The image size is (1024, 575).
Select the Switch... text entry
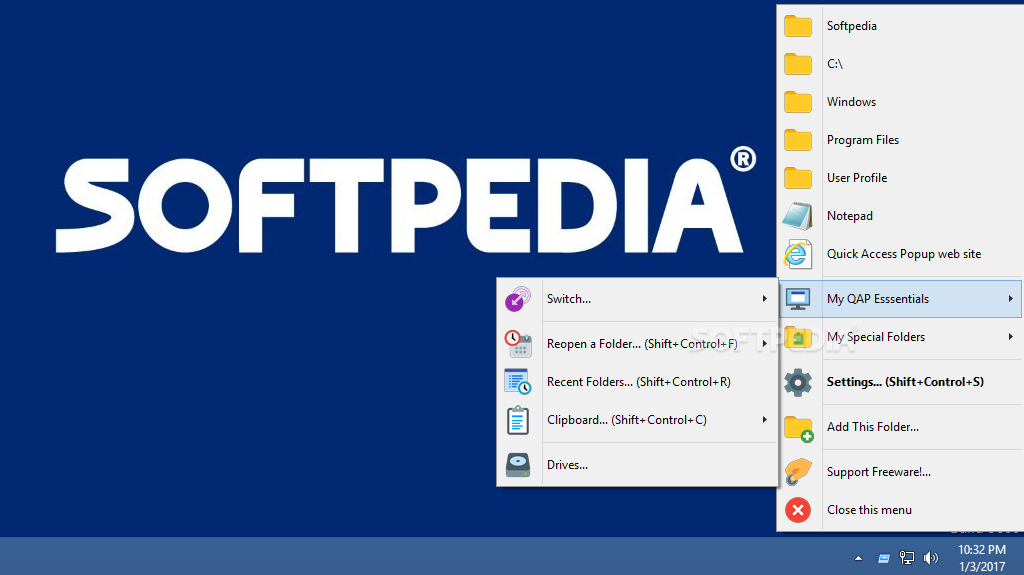(569, 299)
